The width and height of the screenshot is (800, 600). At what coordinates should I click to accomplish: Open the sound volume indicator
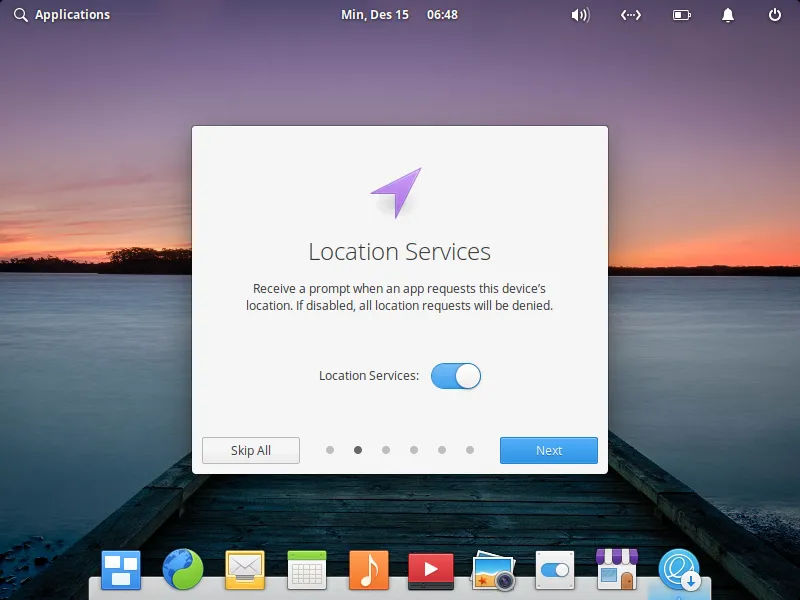(580, 15)
